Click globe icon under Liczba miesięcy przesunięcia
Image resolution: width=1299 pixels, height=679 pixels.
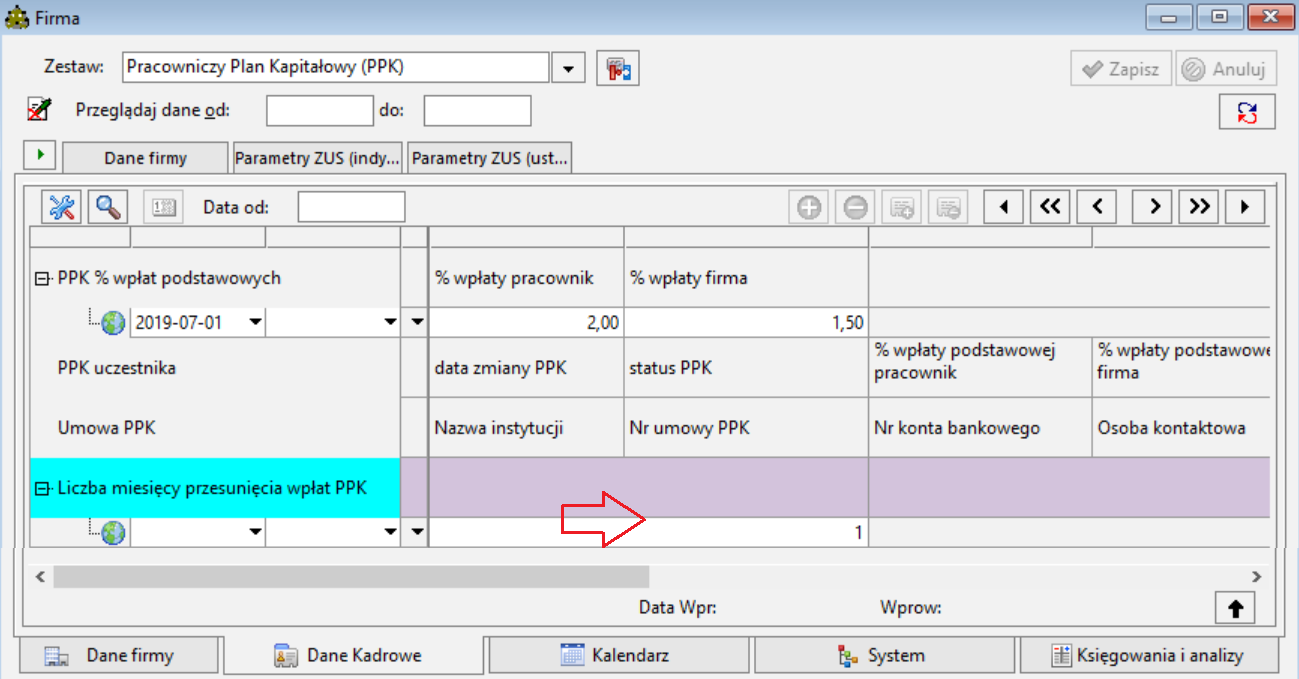(x=114, y=533)
